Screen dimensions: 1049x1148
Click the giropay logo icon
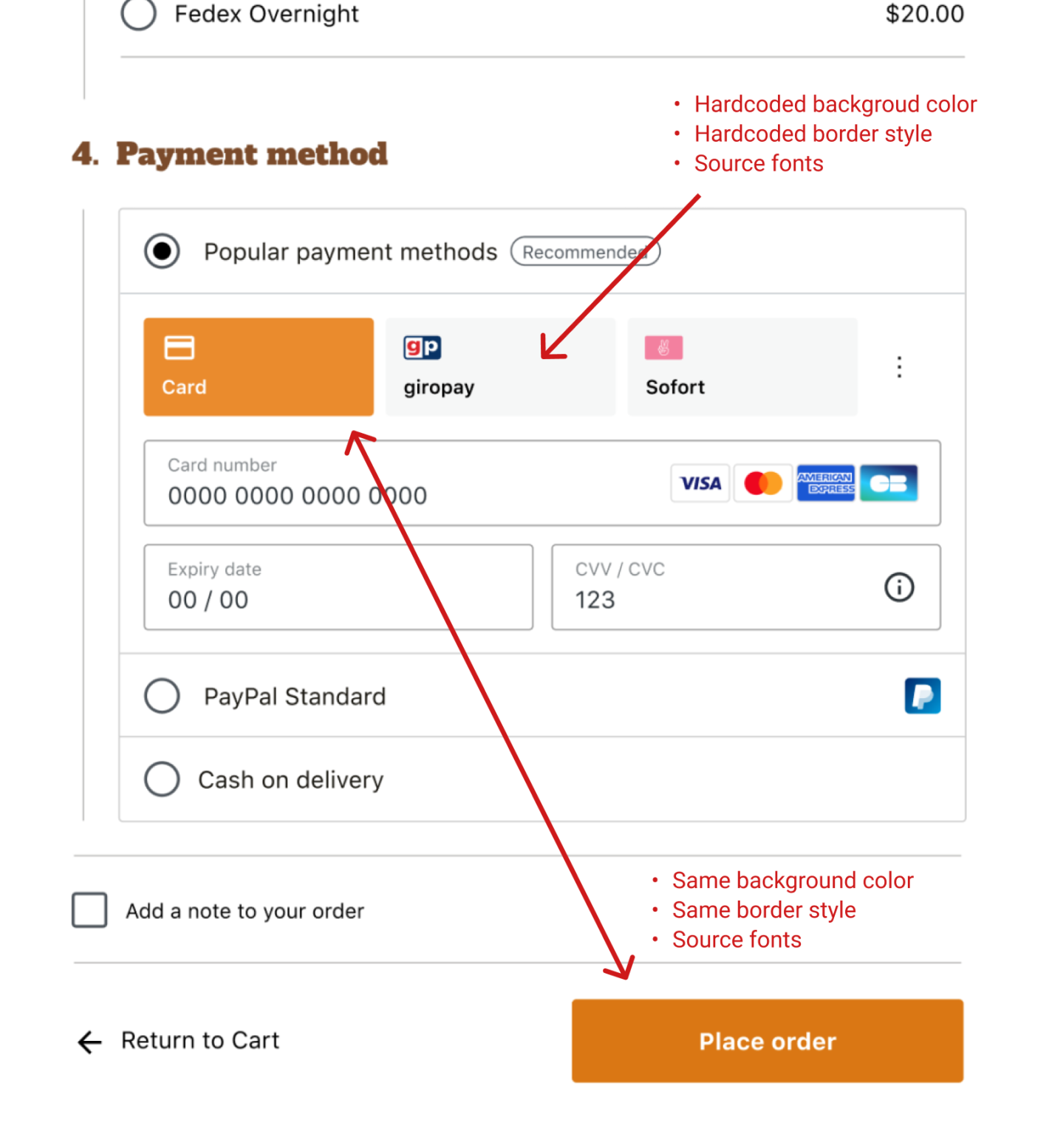(x=421, y=346)
